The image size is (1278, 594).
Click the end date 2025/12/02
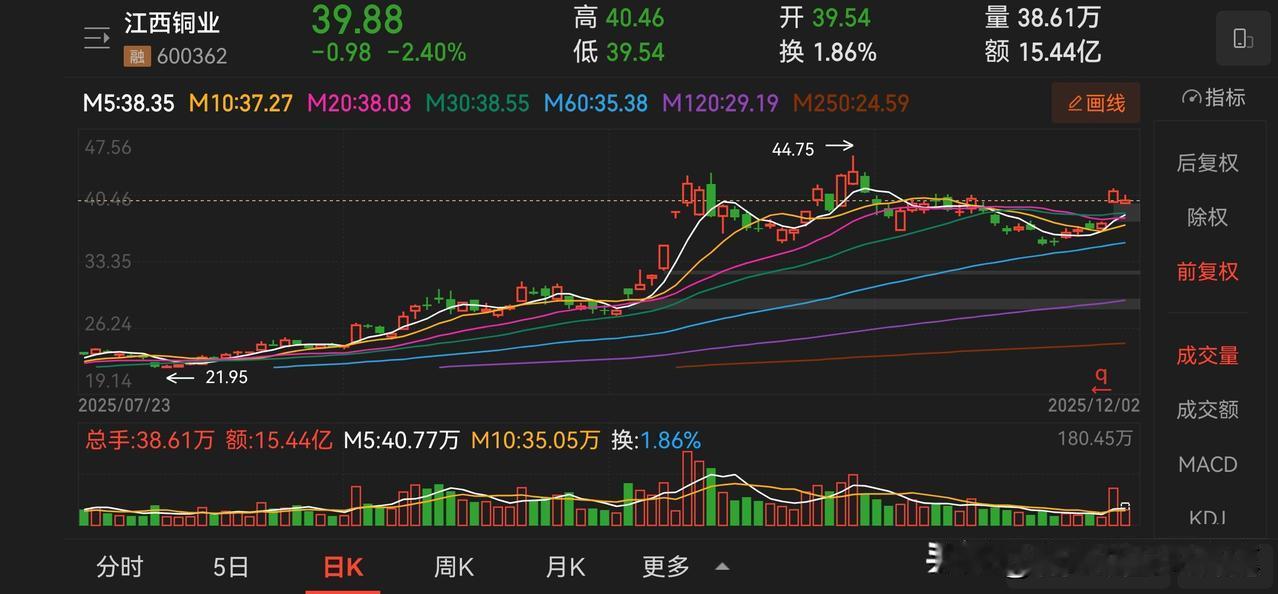(1094, 405)
